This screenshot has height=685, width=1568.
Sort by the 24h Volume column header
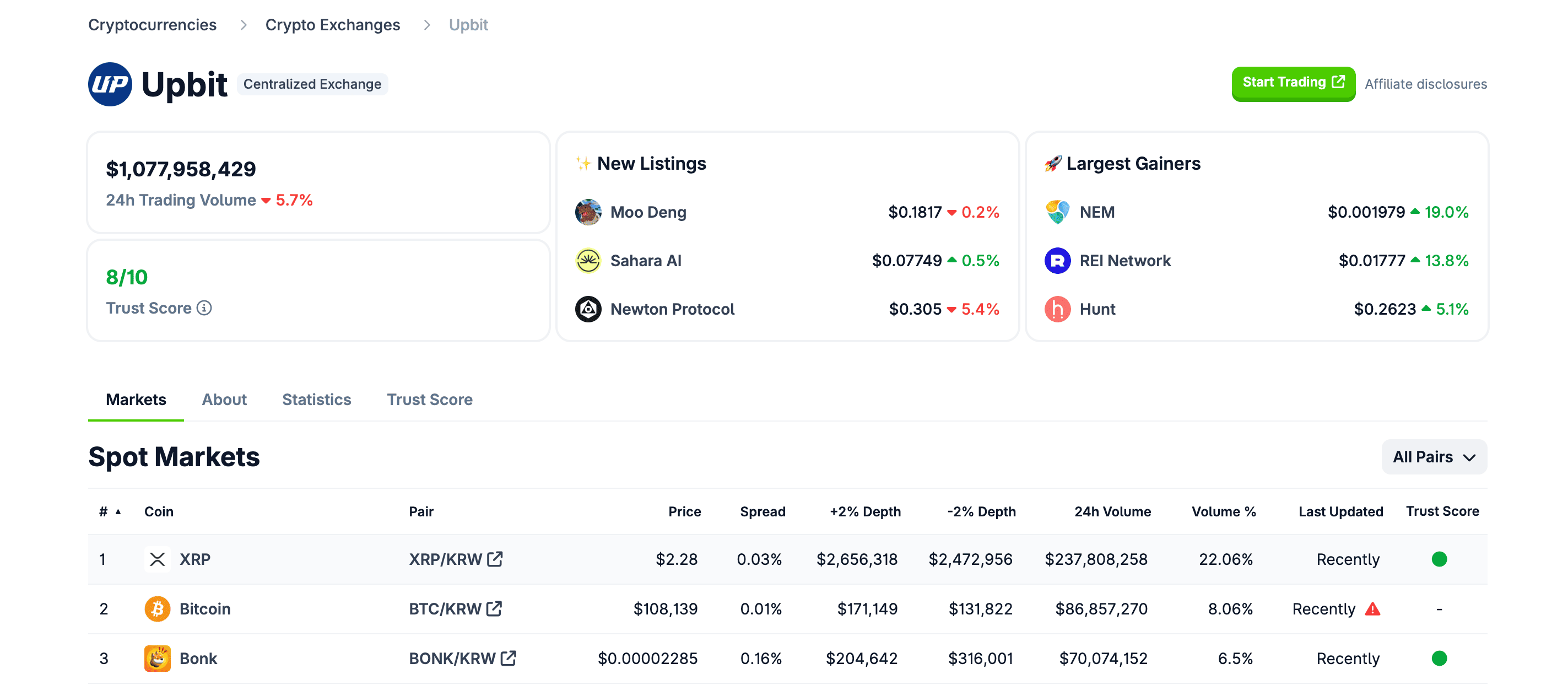pos(1113,511)
